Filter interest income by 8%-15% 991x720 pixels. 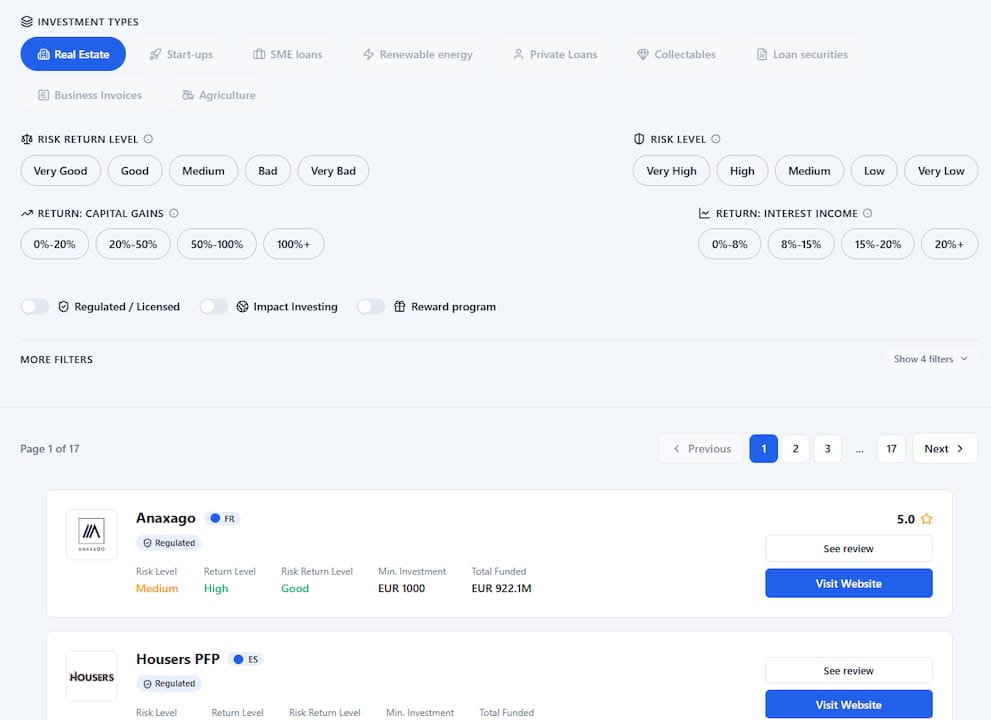click(x=801, y=244)
